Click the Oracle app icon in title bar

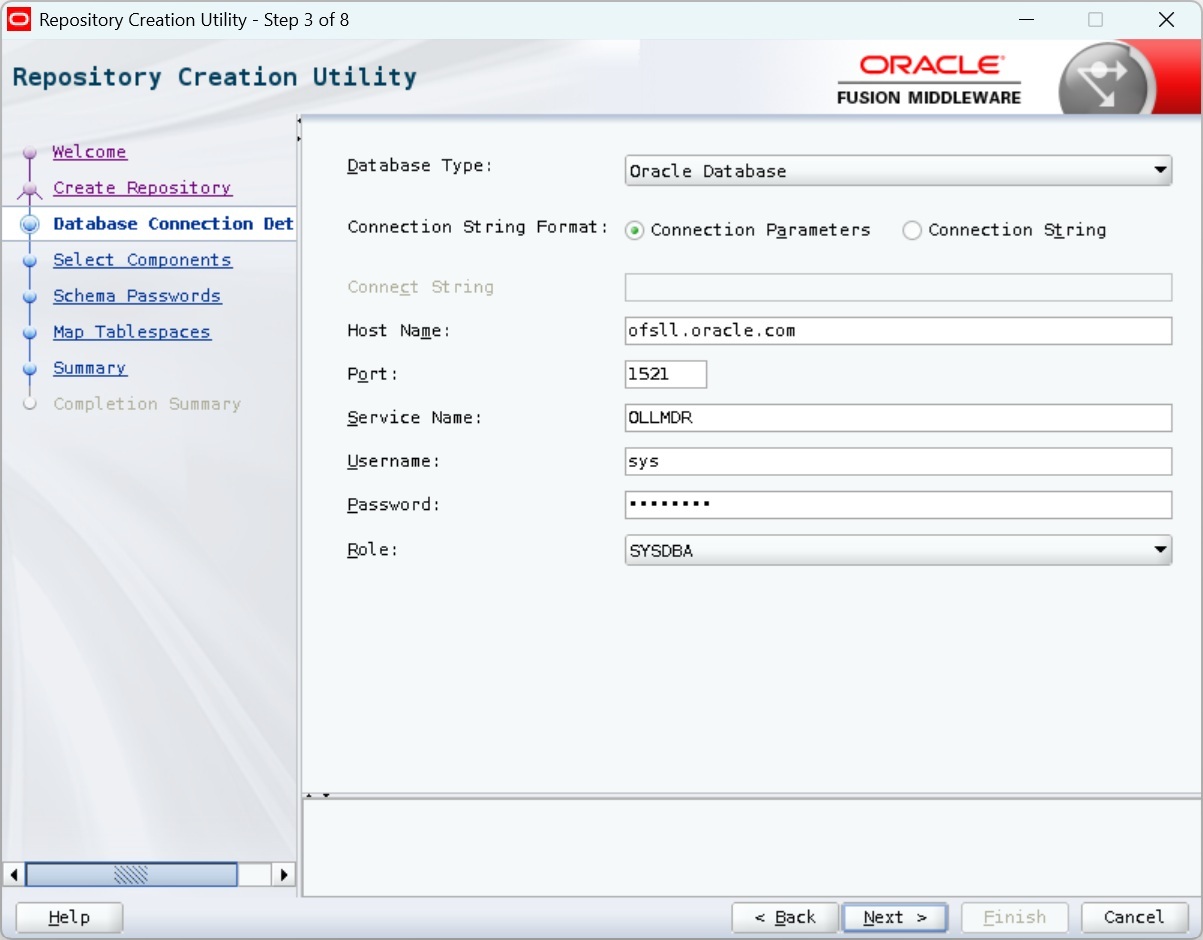(x=19, y=20)
